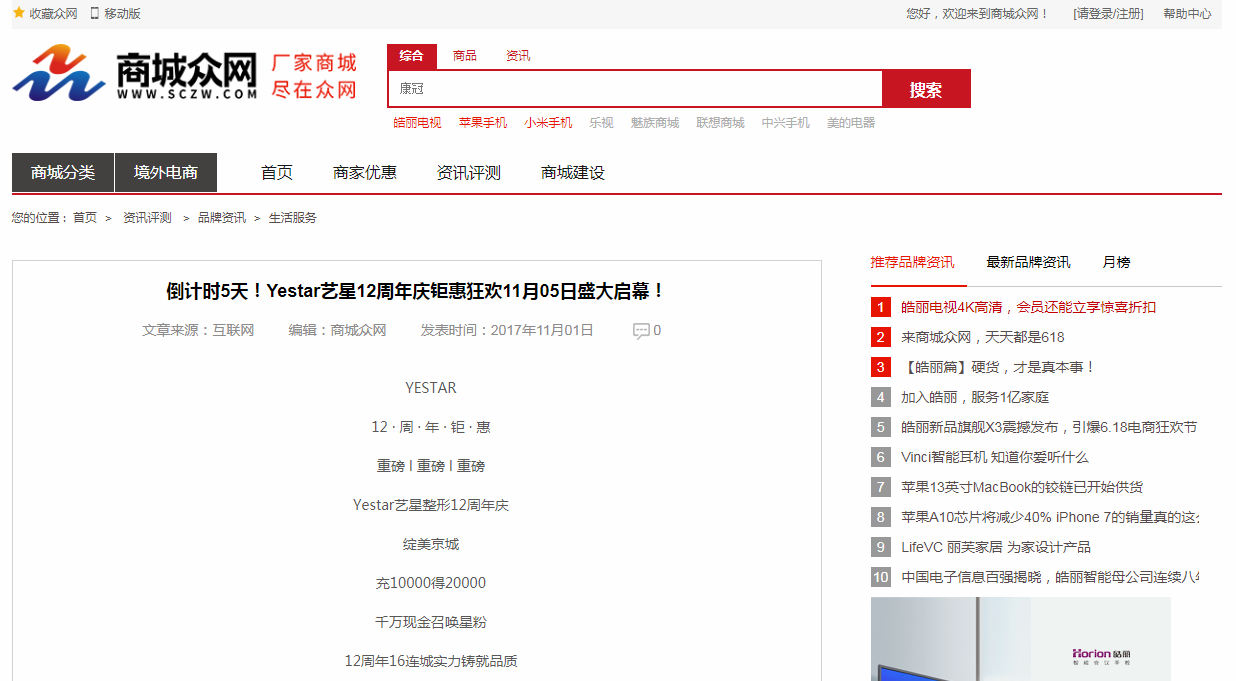Click the search input field
The width and height of the screenshot is (1236, 681).
pyautogui.click(x=635, y=88)
